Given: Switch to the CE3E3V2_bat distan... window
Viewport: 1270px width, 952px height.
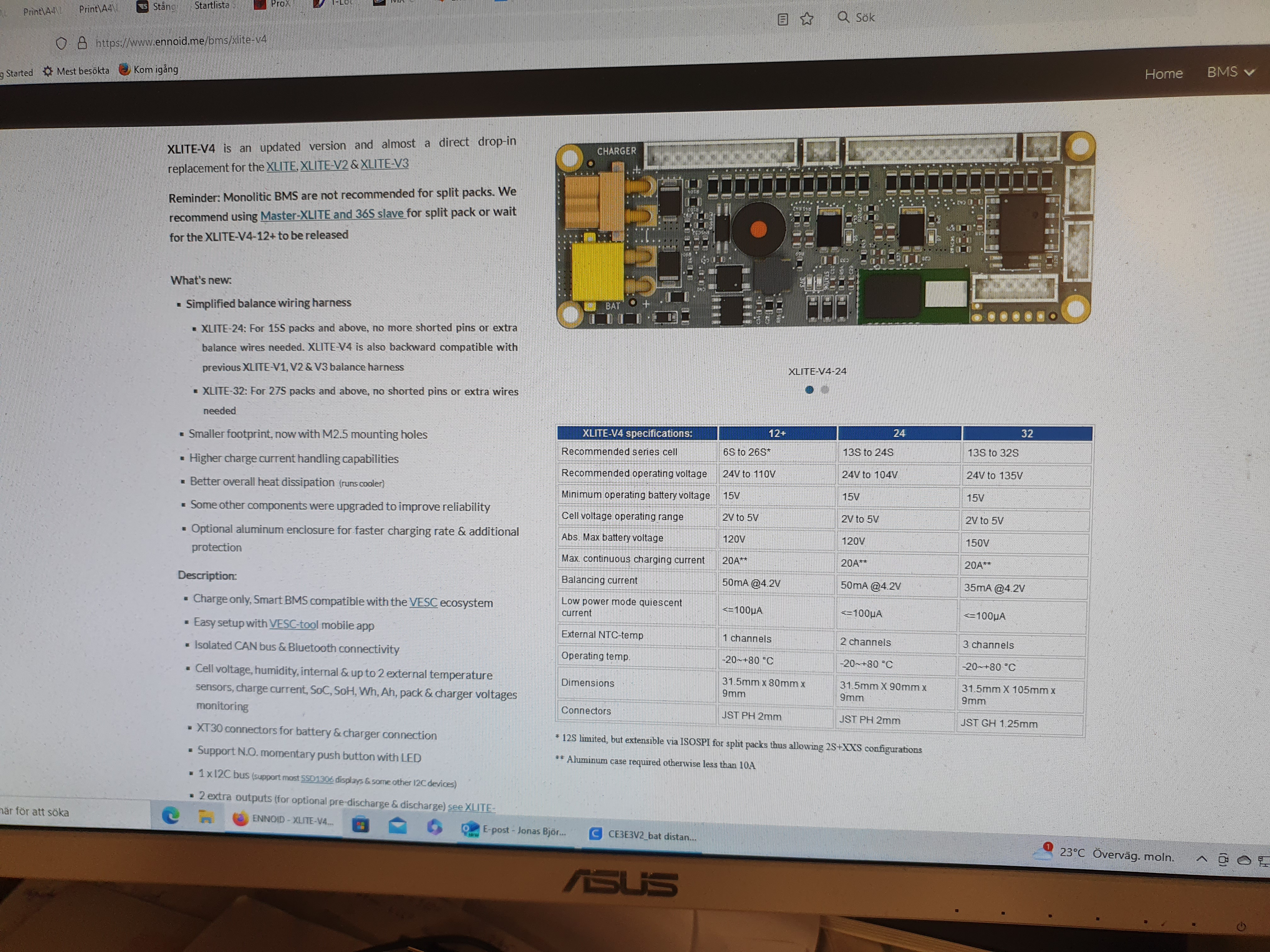Looking at the screenshot, I should click(643, 836).
